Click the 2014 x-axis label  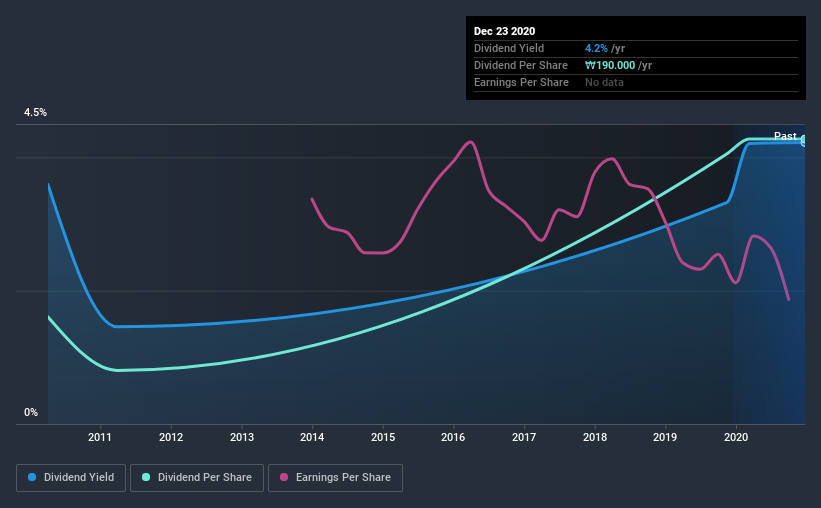tap(312, 437)
